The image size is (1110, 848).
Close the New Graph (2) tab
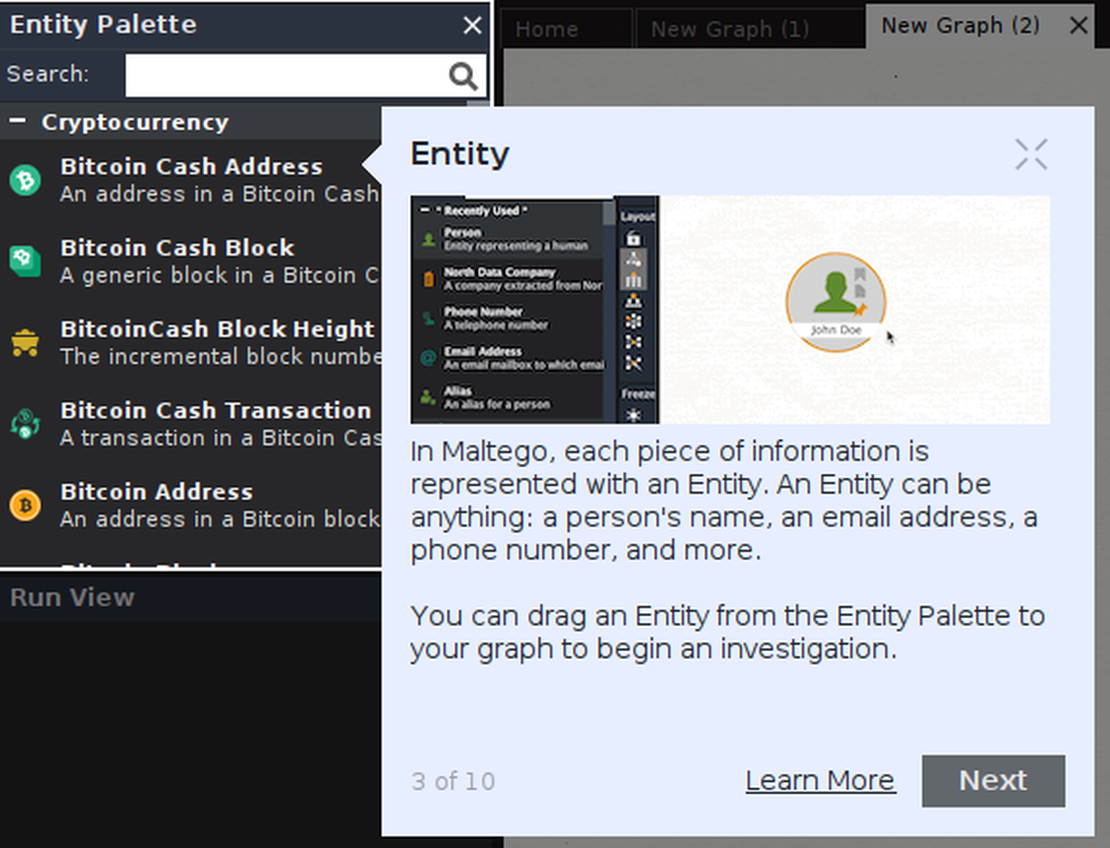[x=1079, y=26]
